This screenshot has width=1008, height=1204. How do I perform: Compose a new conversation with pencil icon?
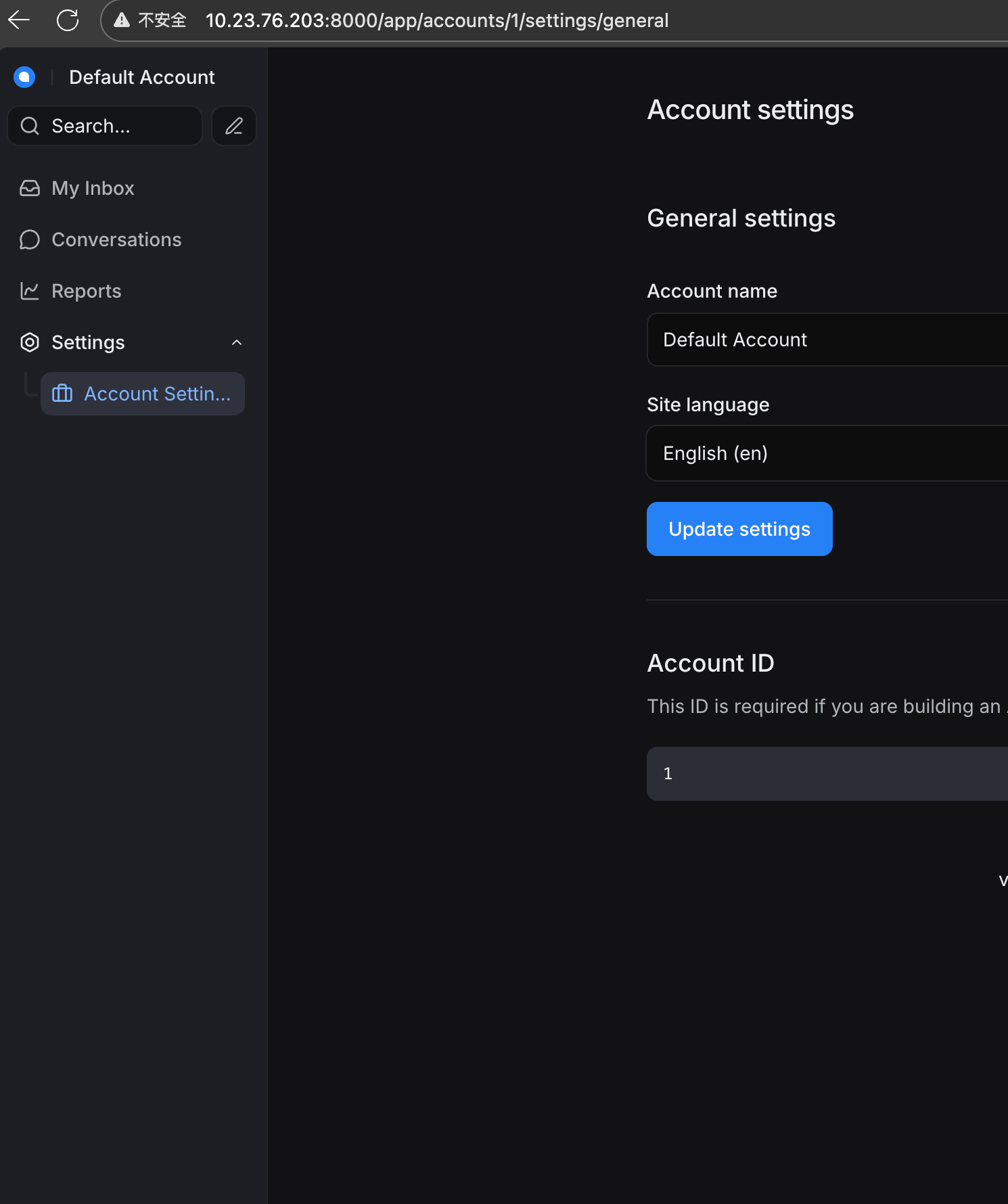234,126
